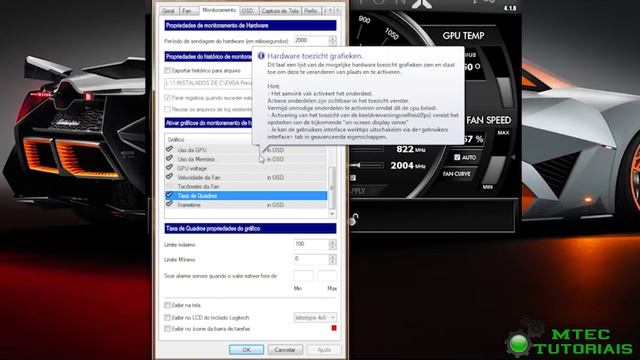Click the lock icon in Precision window
640x360 pixels.
(353, 220)
